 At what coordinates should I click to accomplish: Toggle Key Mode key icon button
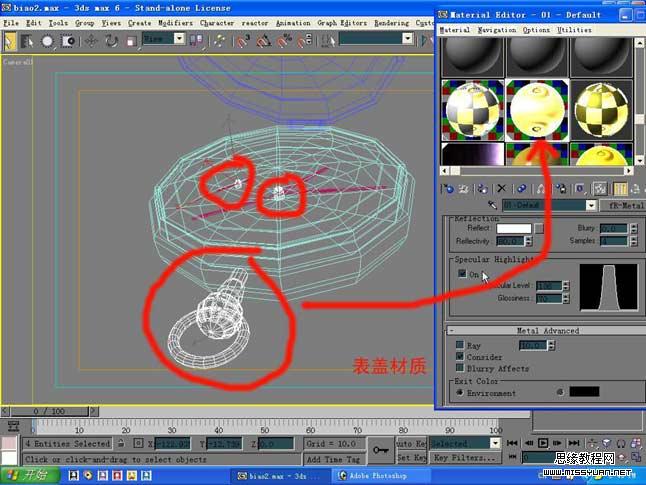click(x=381, y=450)
